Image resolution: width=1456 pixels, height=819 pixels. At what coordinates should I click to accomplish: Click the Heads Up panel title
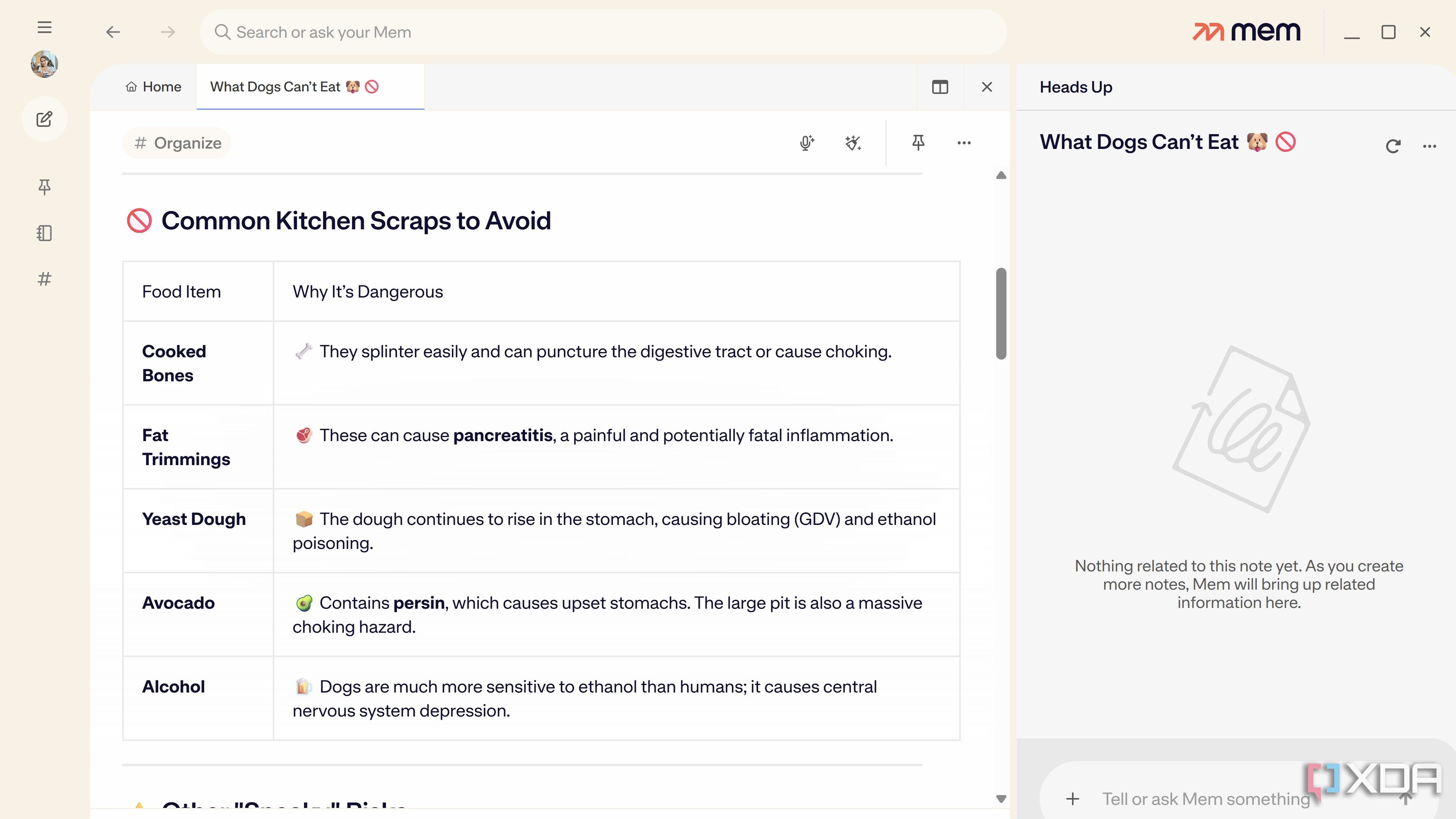coord(1075,87)
